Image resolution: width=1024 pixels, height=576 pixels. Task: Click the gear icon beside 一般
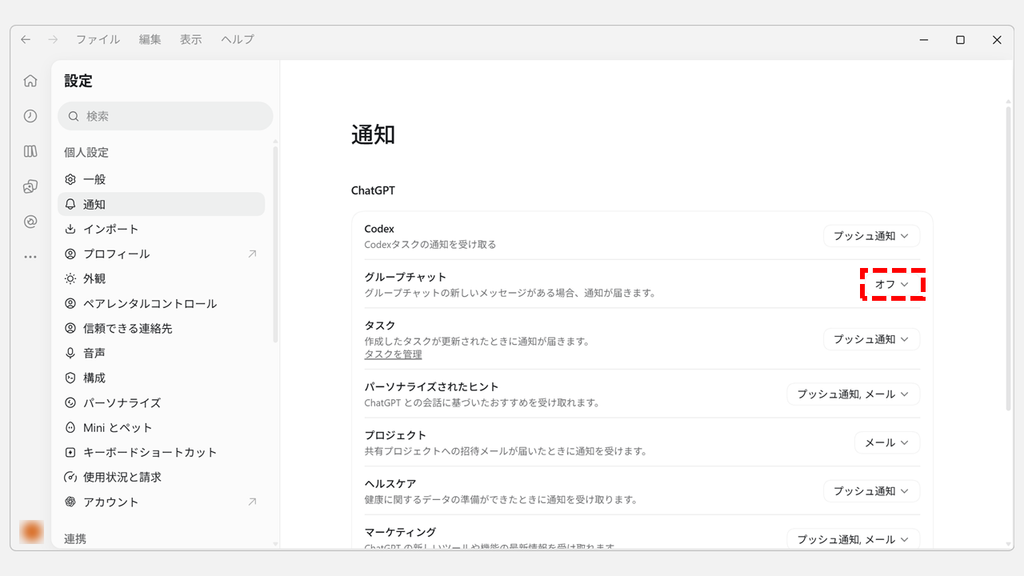pyautogui.click(x=71, y=179)
